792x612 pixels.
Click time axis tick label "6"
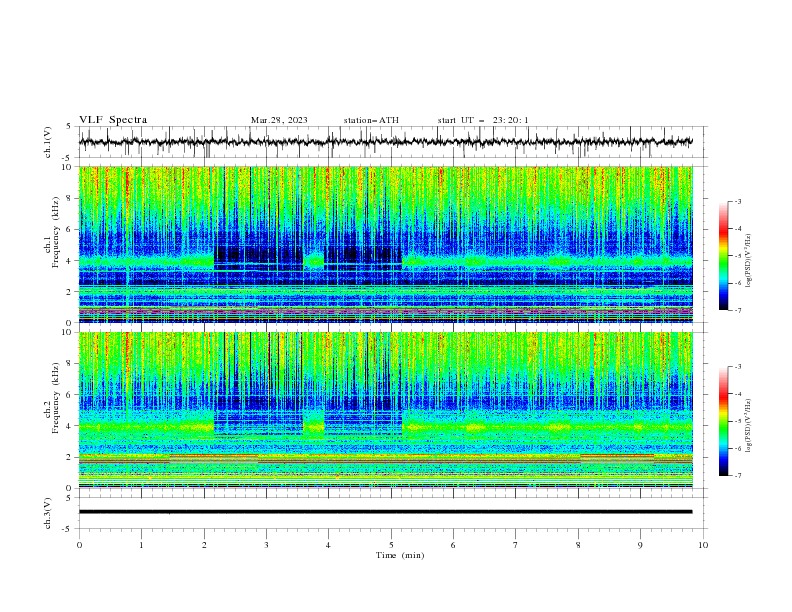[x=453, y=545]
